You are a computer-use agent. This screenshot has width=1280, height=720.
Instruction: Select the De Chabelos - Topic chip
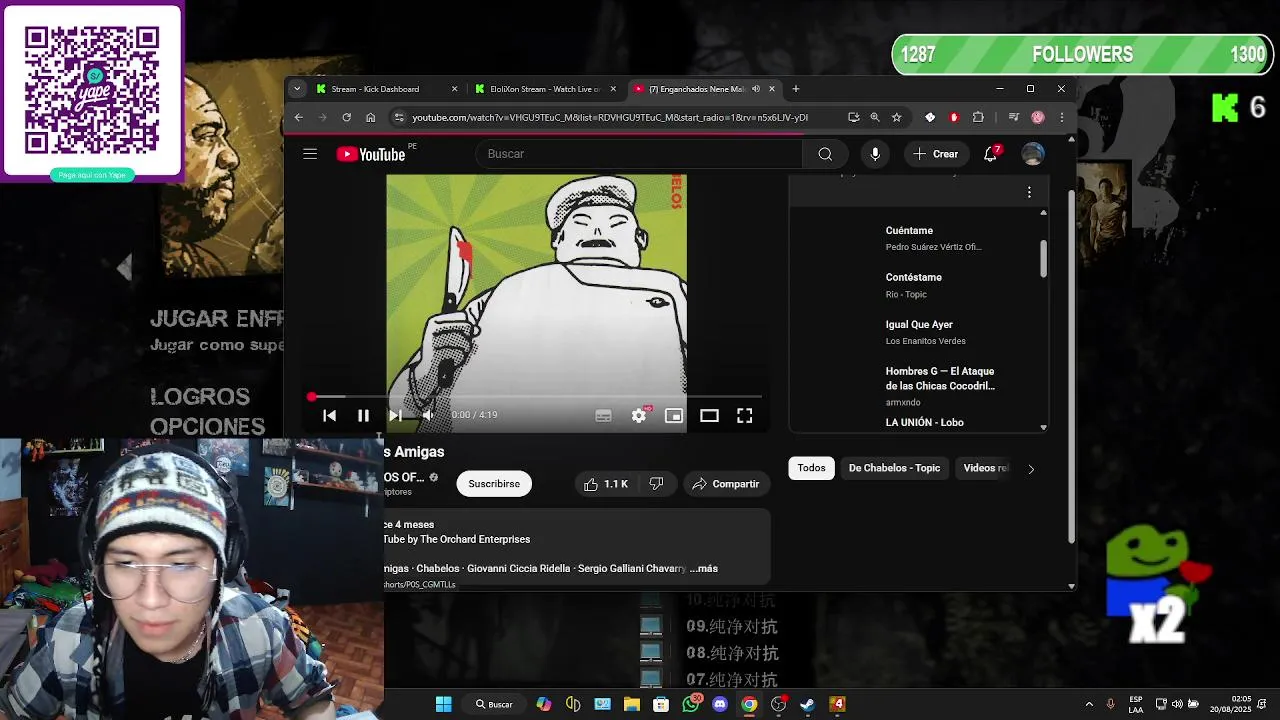pyautogui.click(x=894, y=468)
